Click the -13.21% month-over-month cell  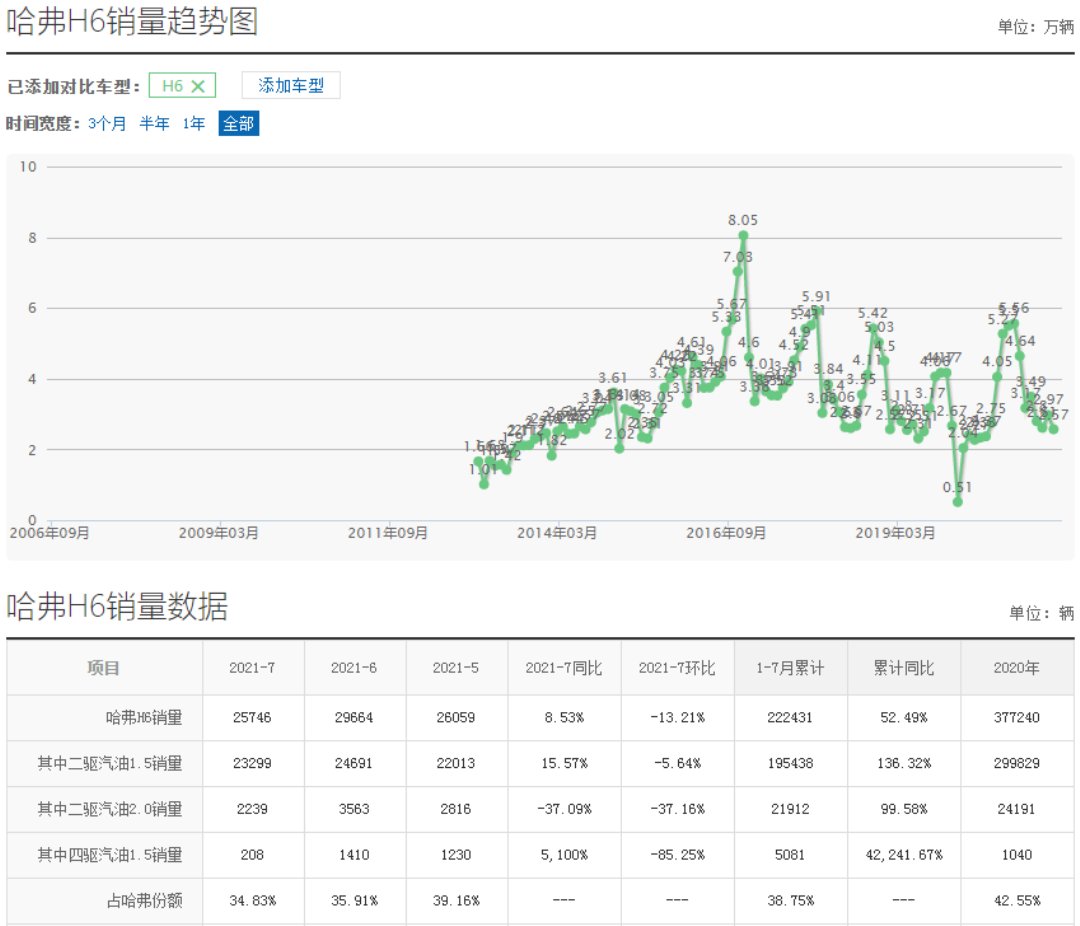pos(677,718)
